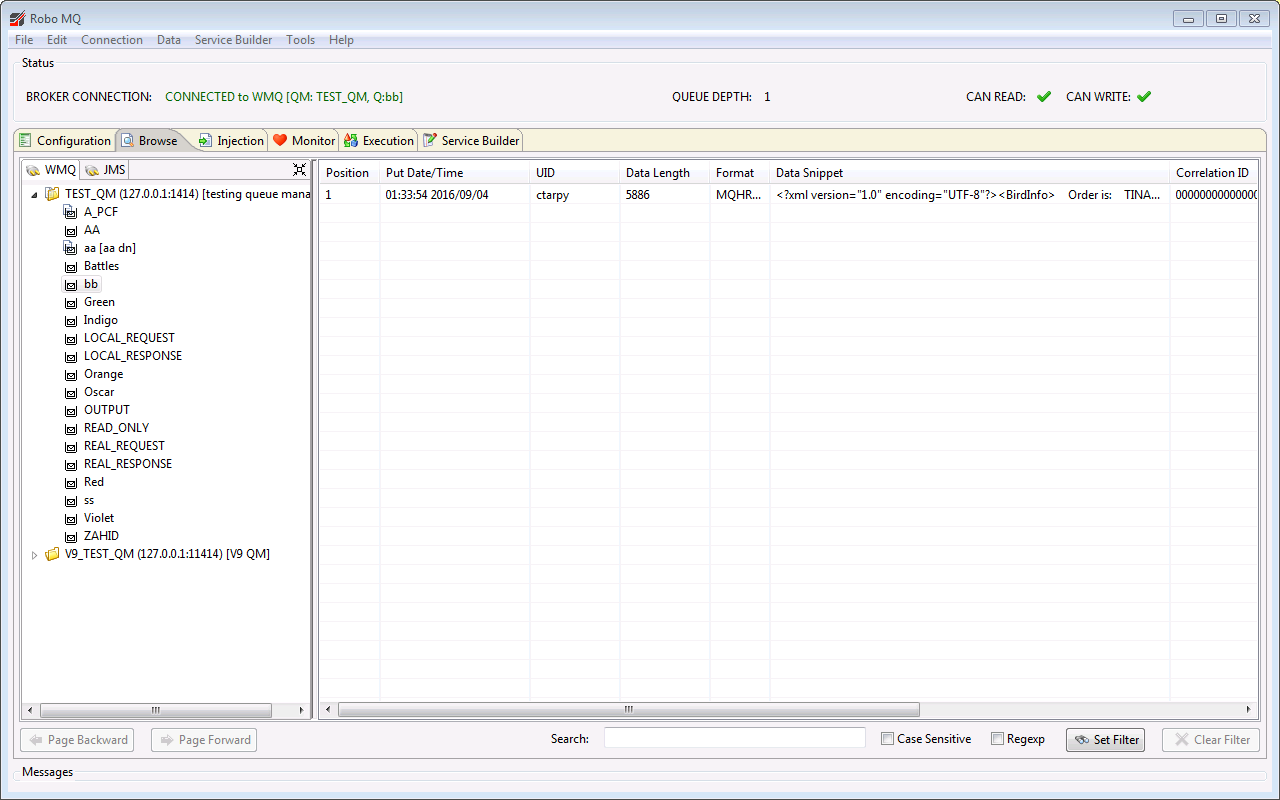This screenshot has height=800, width=1280.
Task: Expand the V9_TEST_QM tree node
Action: point(35,555)
